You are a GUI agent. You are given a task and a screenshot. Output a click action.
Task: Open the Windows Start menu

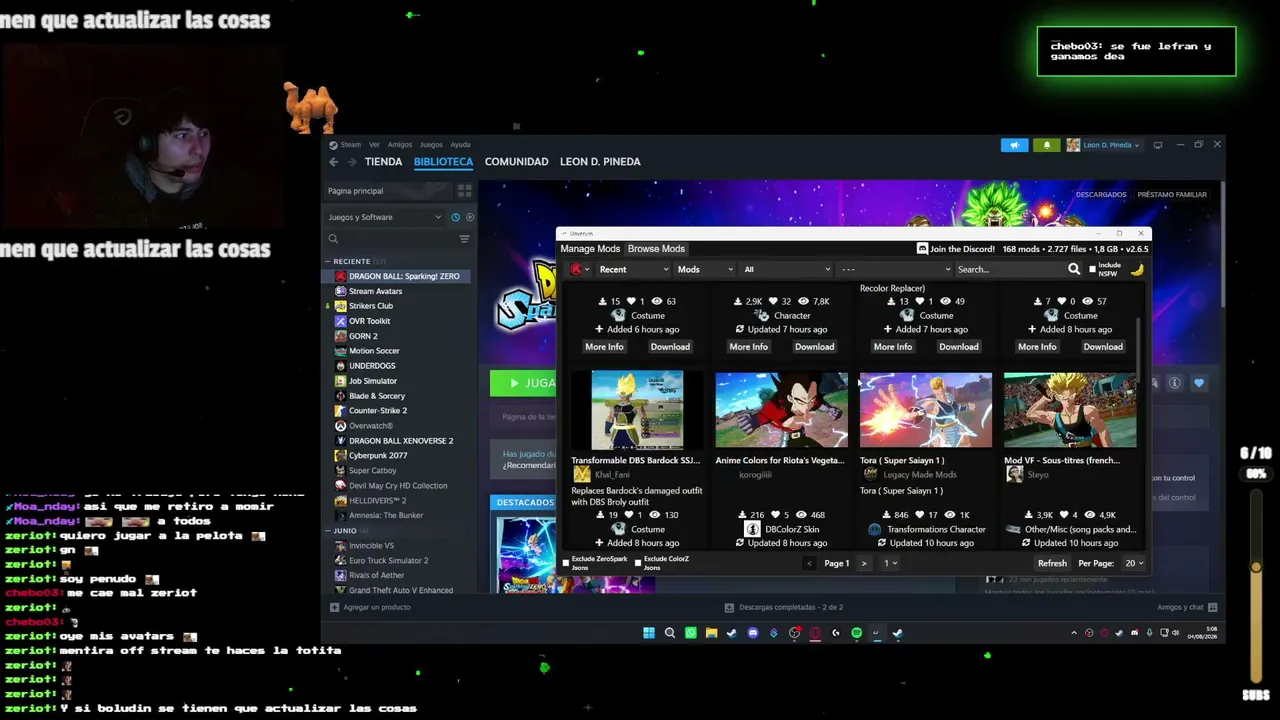tap(649, 633)
